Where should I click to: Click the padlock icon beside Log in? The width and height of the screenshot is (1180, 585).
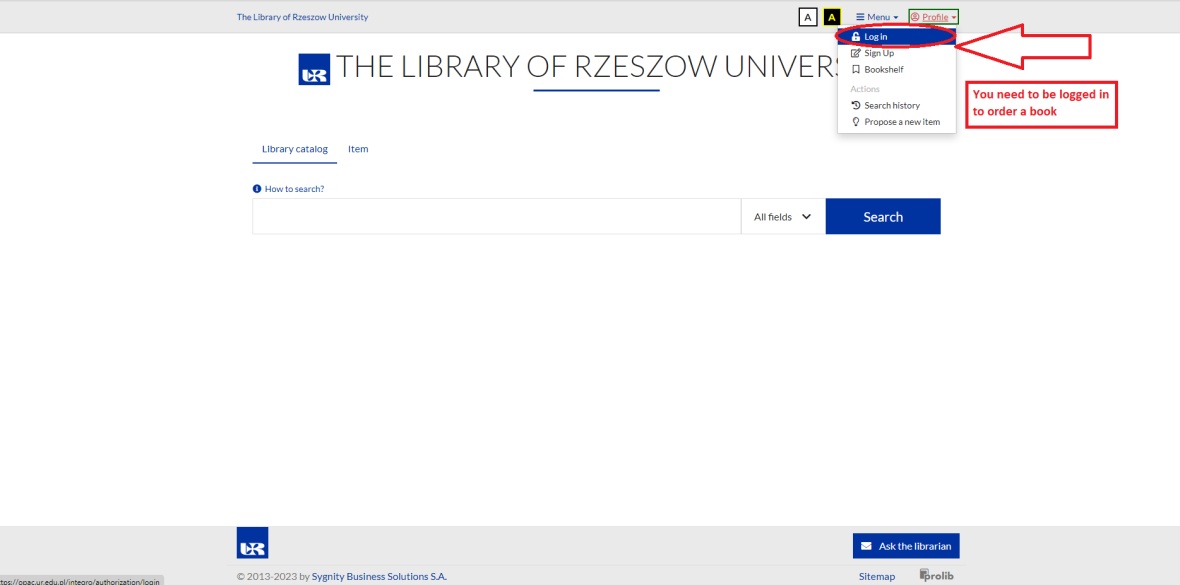click(856, 36)
